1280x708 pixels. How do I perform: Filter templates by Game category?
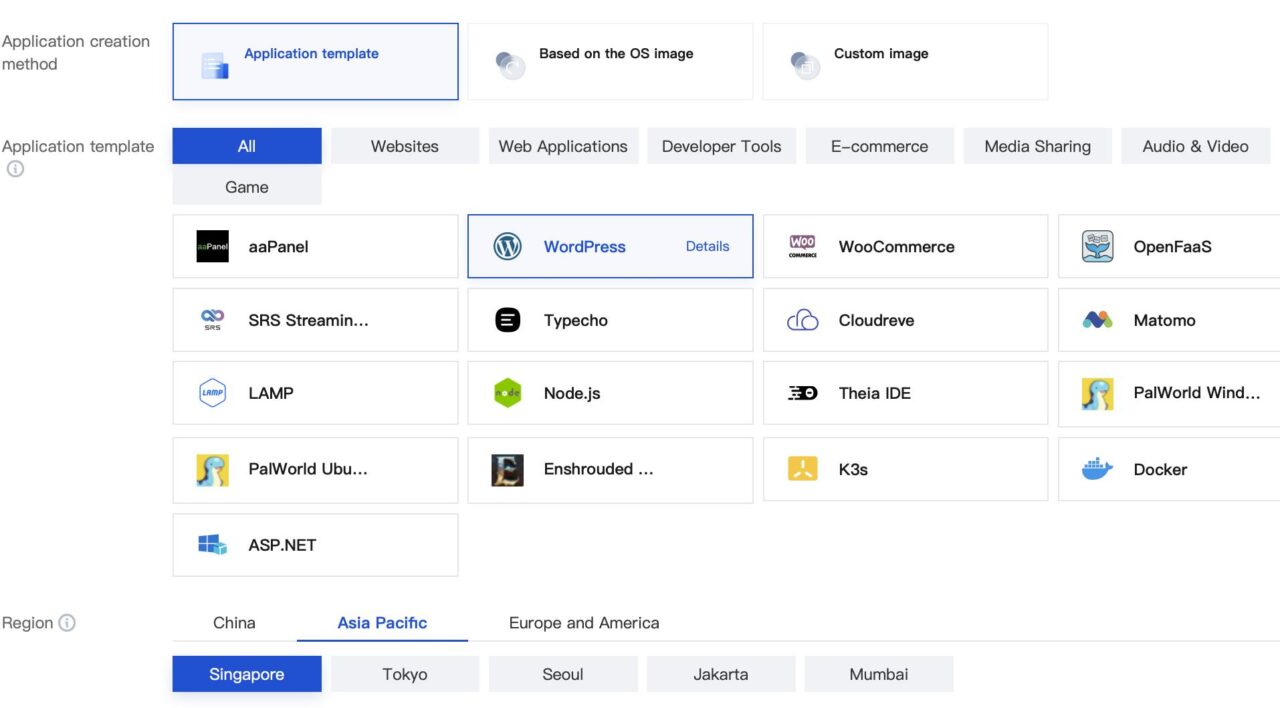click(247, 187)
